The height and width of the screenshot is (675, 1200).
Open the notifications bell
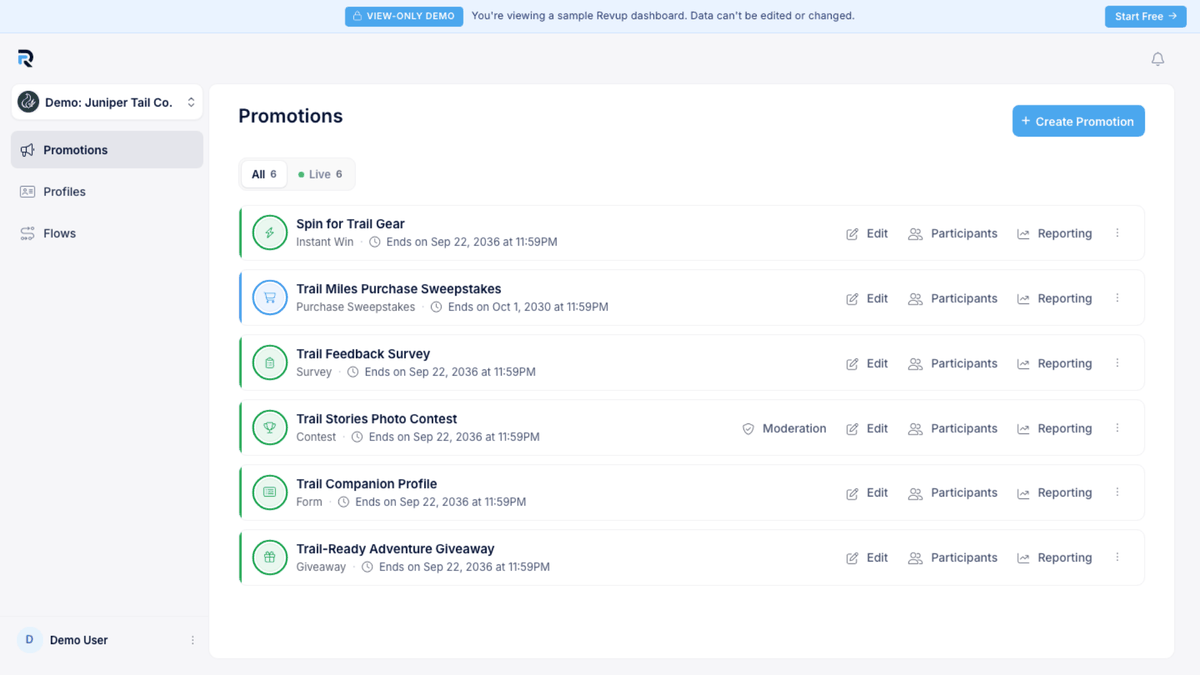point(1158,59)
